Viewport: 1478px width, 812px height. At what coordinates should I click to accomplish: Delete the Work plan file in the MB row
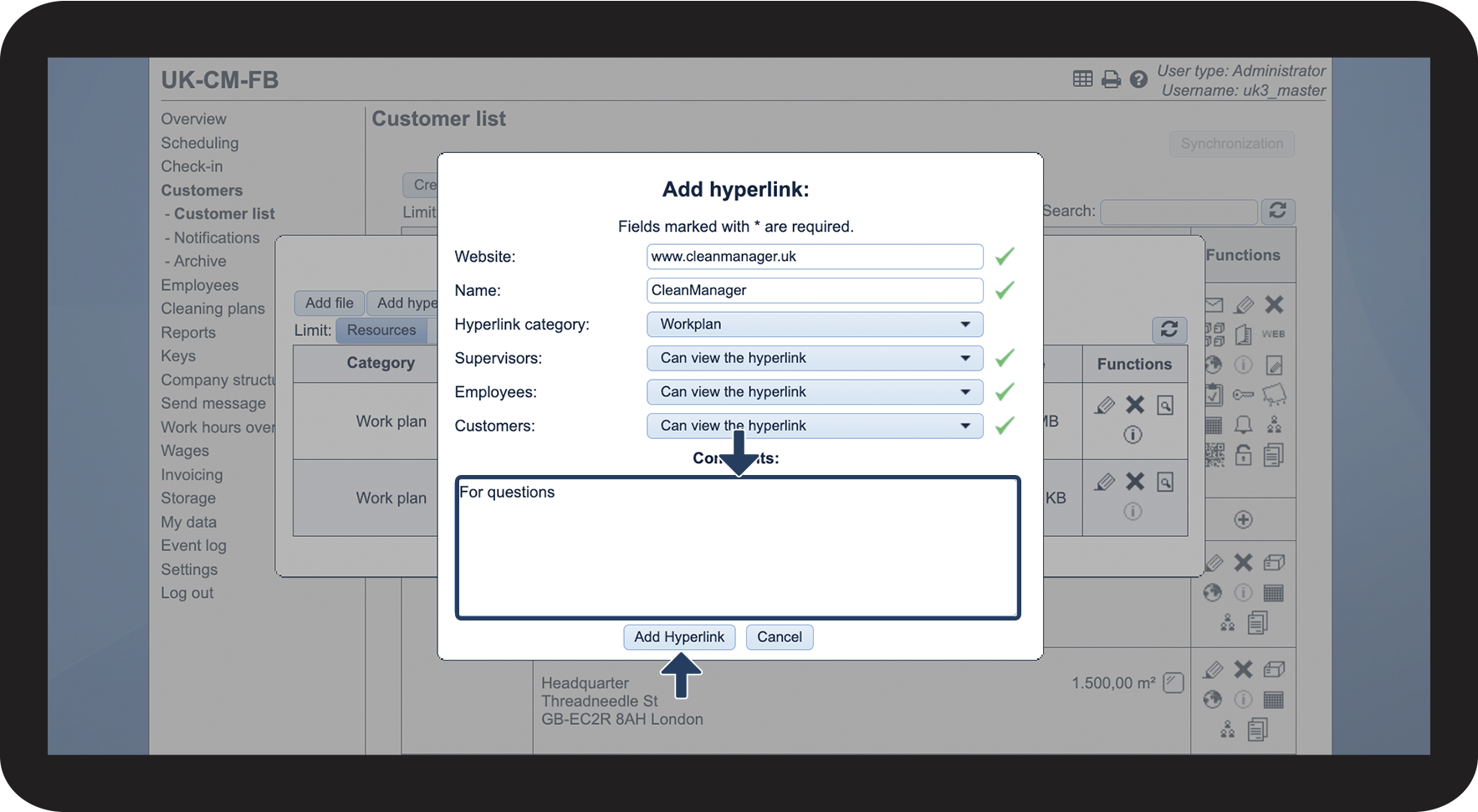coord(1135,405)
